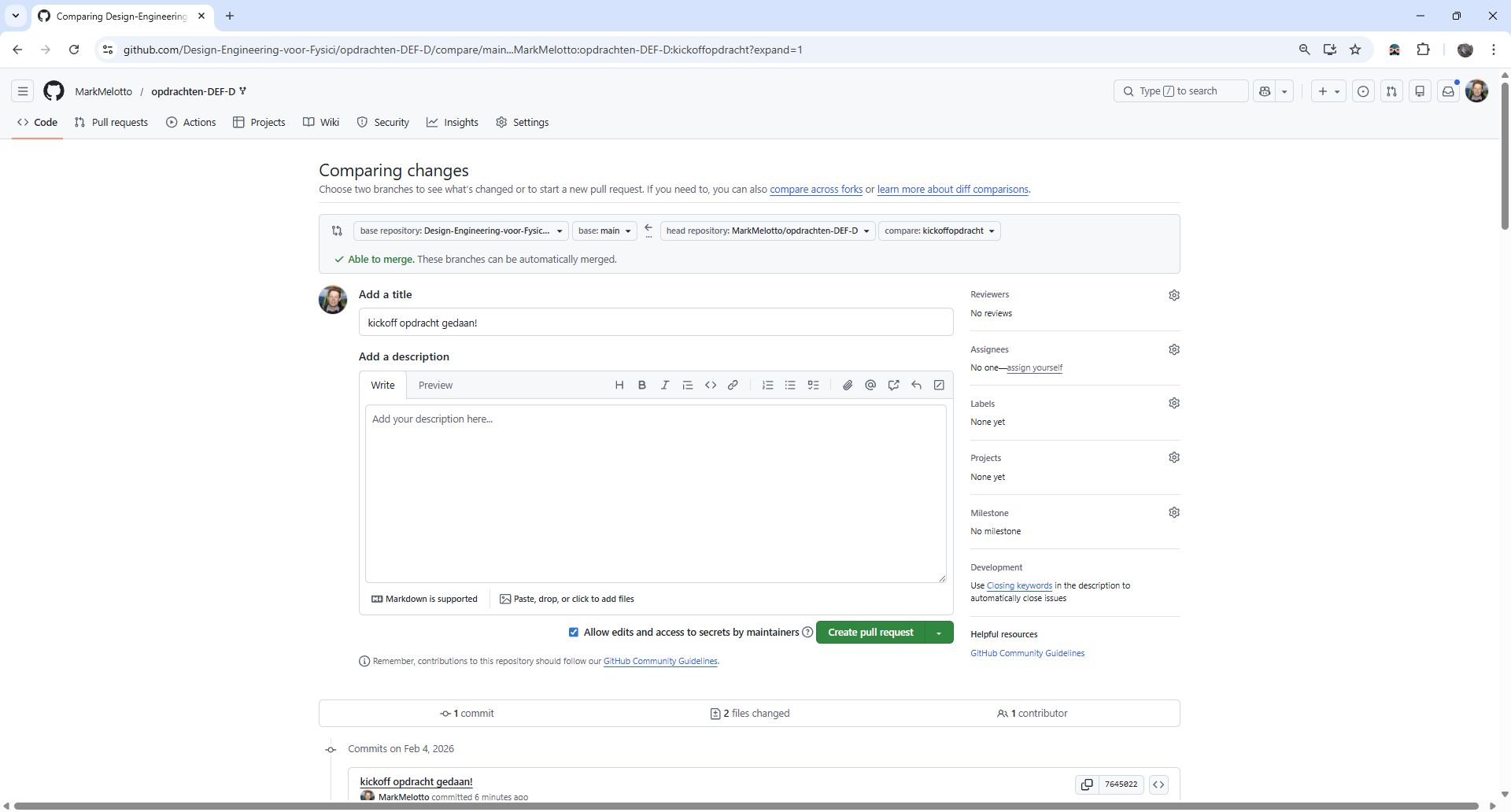The image size is (1511, 812).
Task: Insert a numbered list
Action: [x=767, y=385]
